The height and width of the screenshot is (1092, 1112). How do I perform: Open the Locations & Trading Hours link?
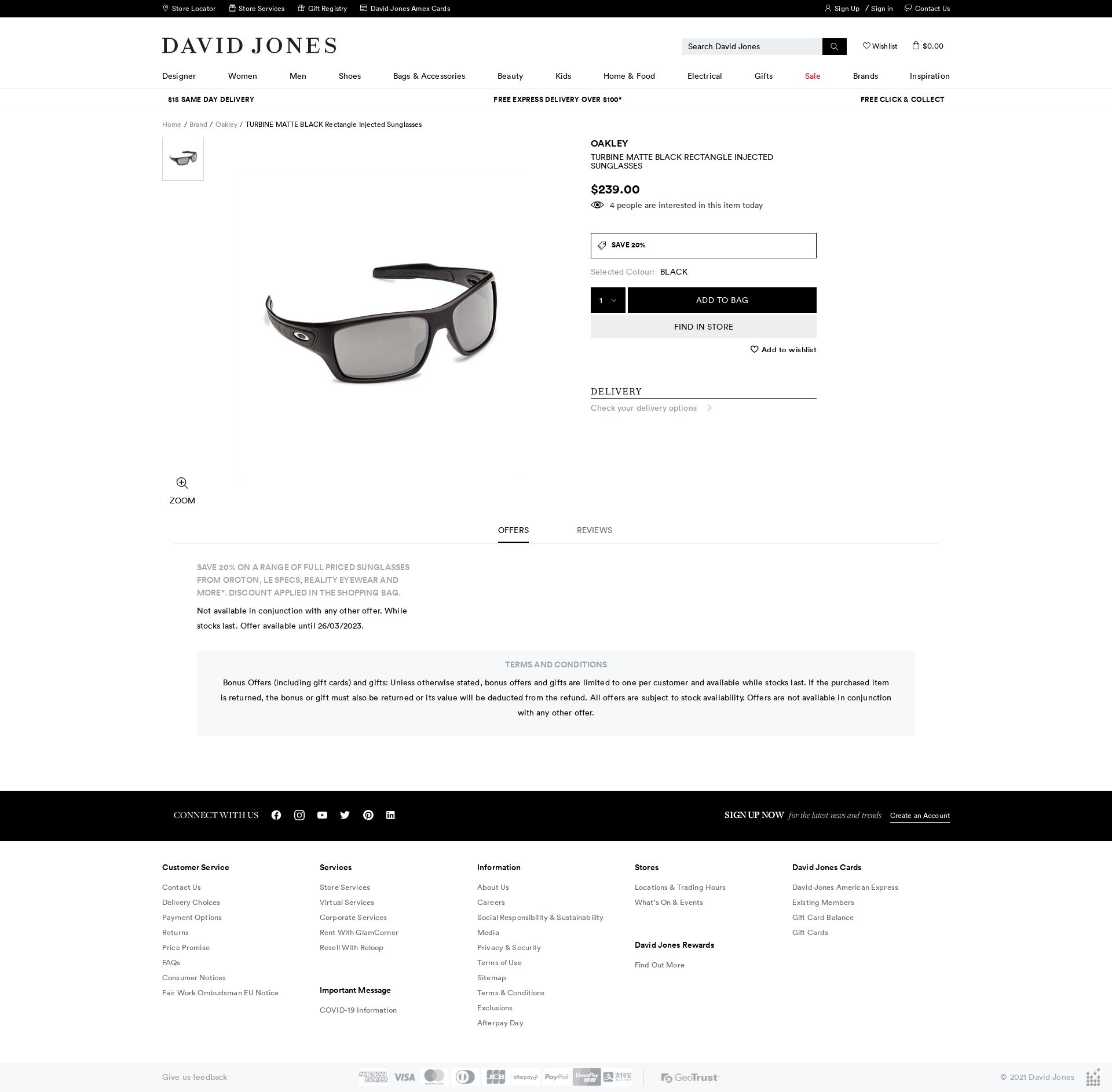click(x=680, y=888)
